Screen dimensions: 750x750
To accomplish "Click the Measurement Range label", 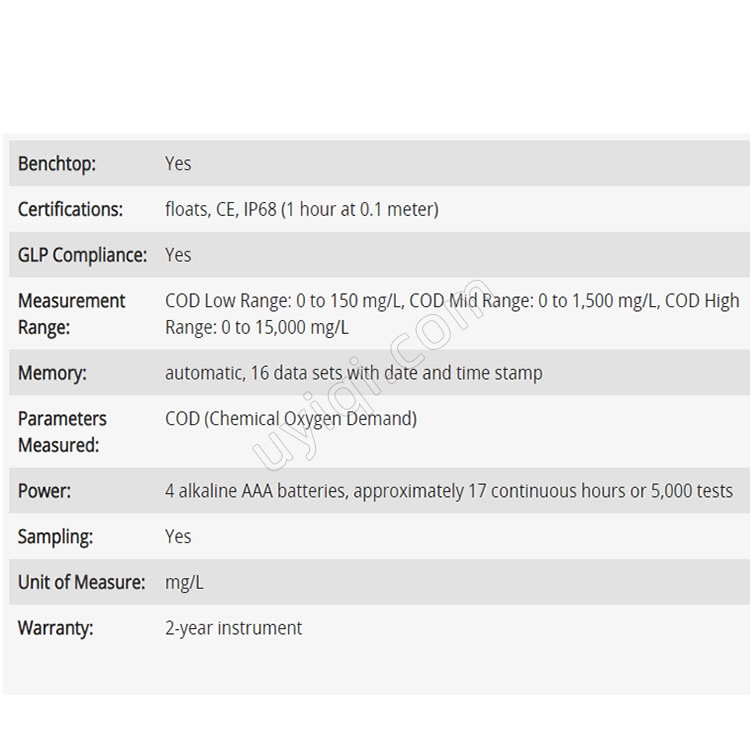I will 71,314.
